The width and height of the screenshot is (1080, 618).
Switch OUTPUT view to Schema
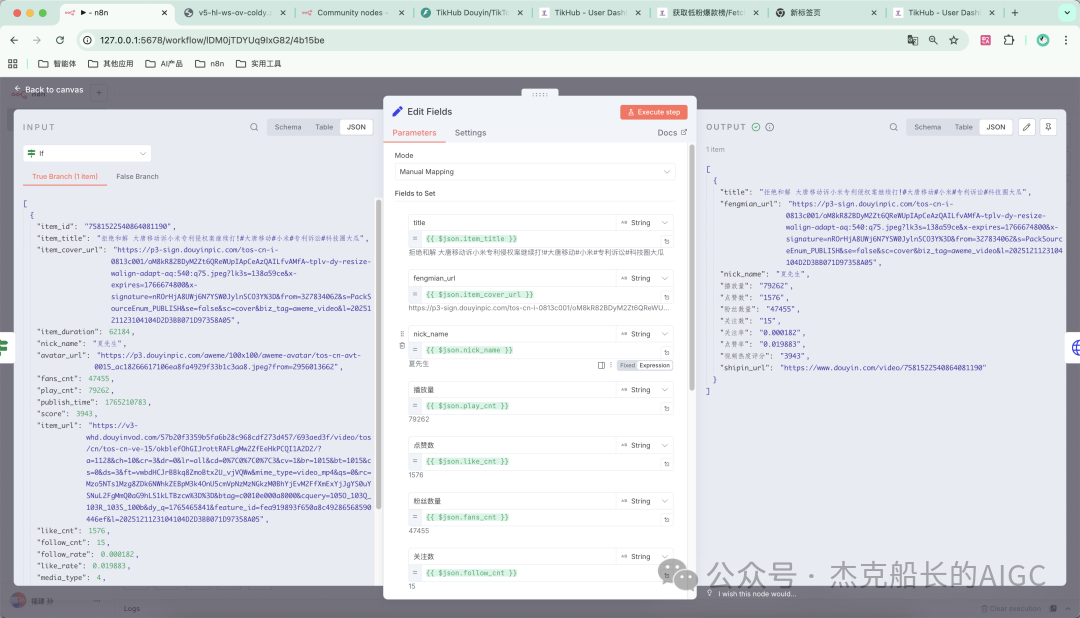pyautogui.click(x=927, y=127)
